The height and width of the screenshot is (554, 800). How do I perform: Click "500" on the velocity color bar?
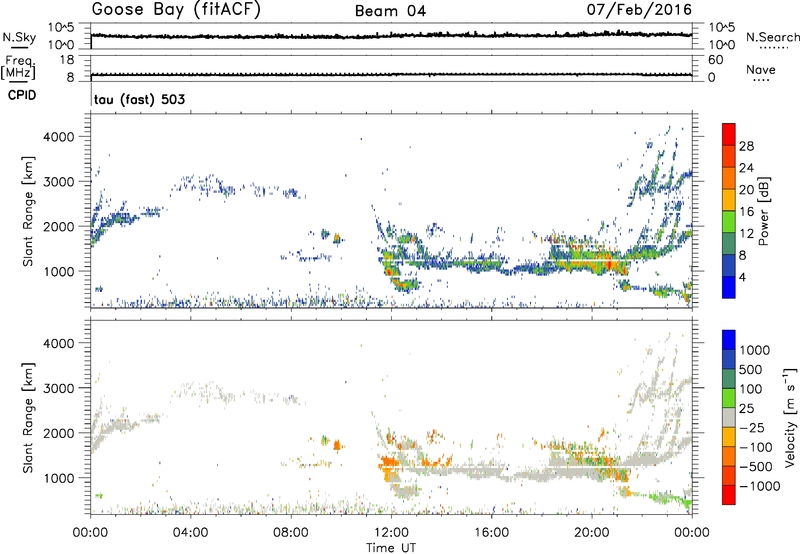[751, 369]
